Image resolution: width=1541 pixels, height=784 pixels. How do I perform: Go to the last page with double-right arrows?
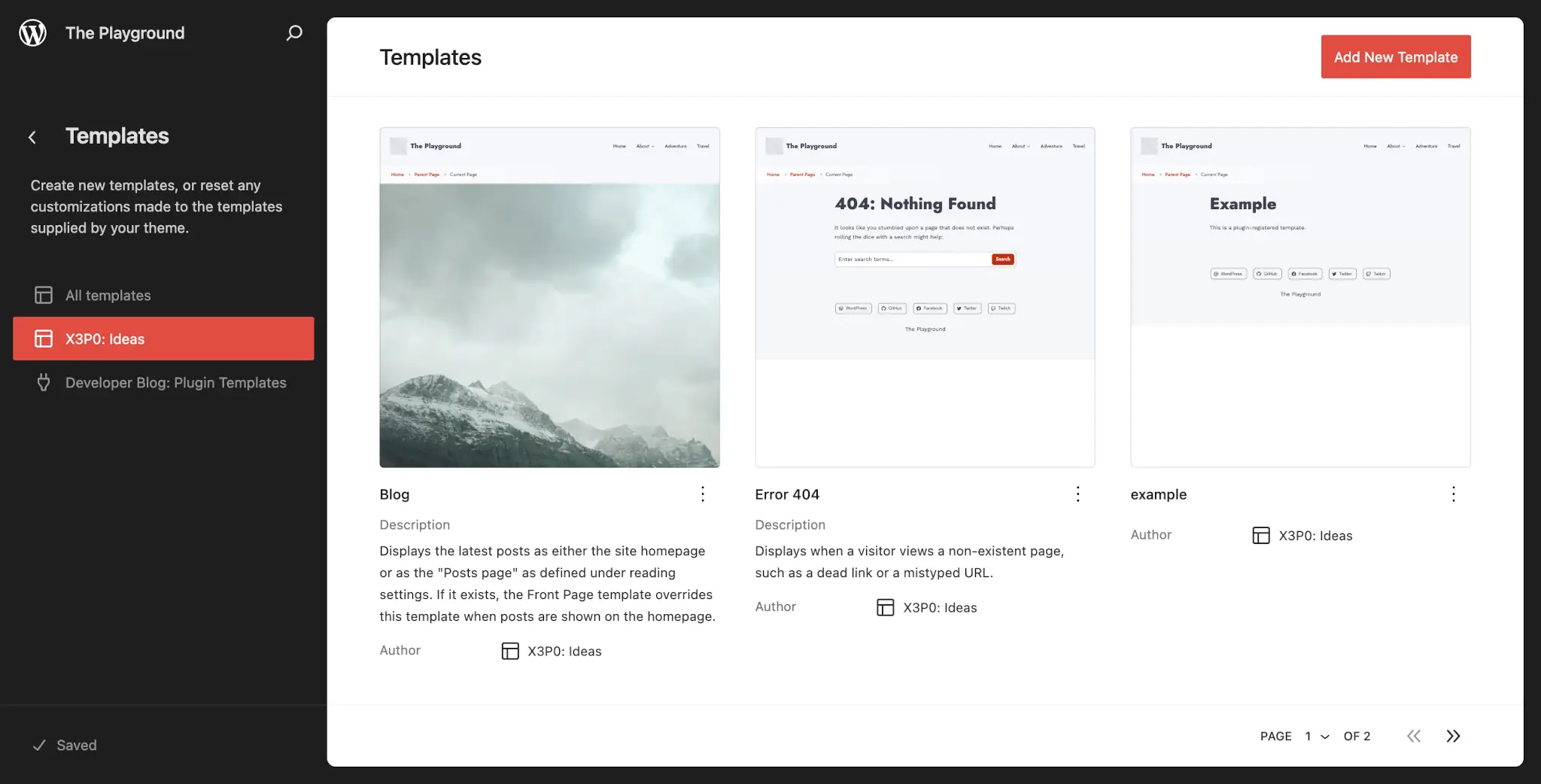click(x=1453, y=736)
